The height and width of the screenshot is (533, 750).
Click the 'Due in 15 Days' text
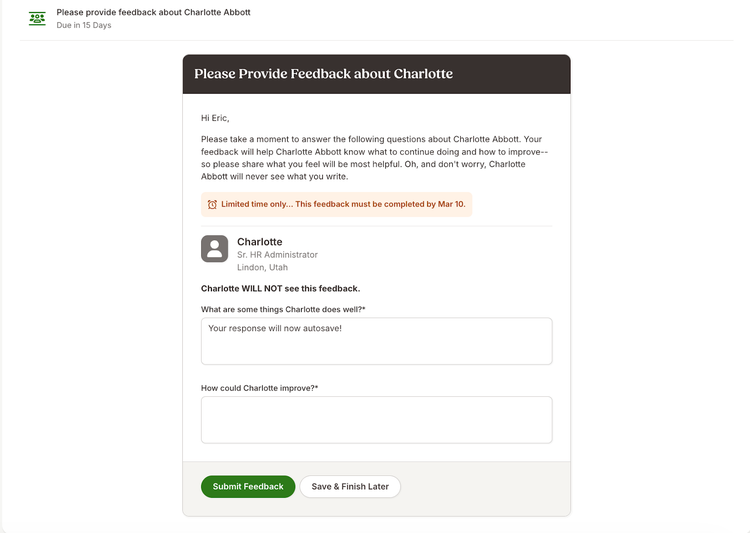tap(84, 25)
